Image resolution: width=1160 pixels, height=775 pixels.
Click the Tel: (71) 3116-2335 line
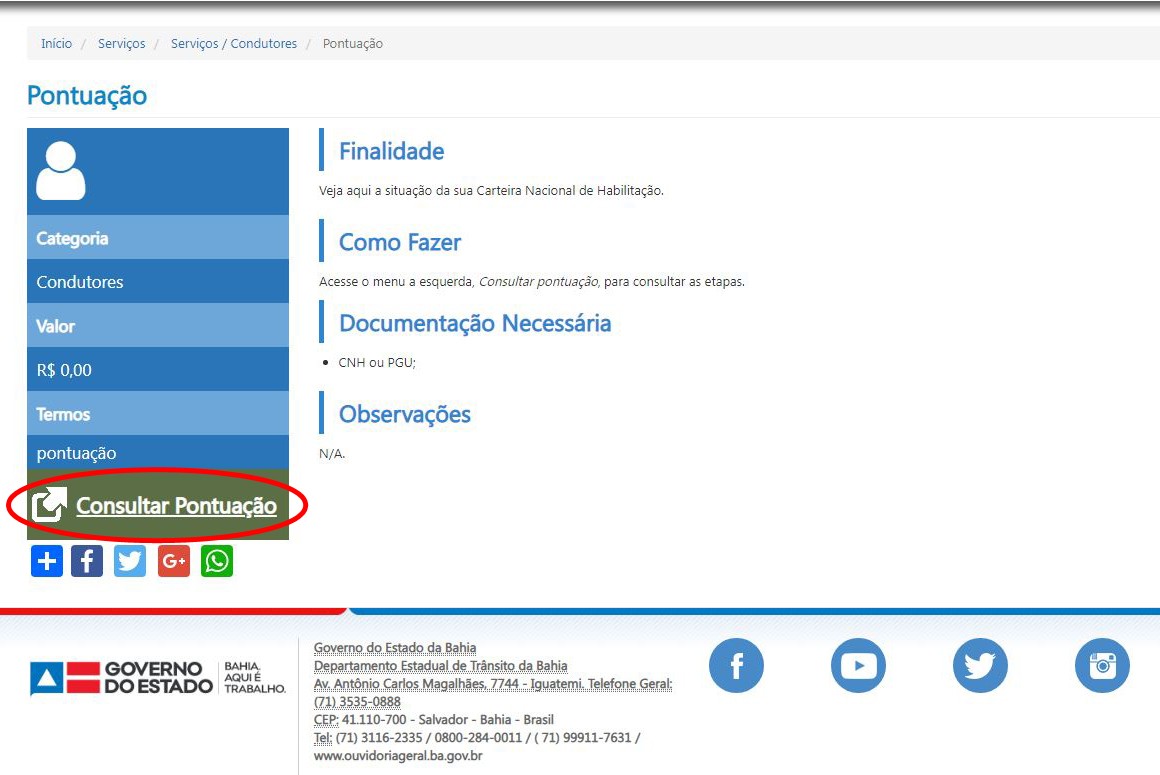(477, 737)
